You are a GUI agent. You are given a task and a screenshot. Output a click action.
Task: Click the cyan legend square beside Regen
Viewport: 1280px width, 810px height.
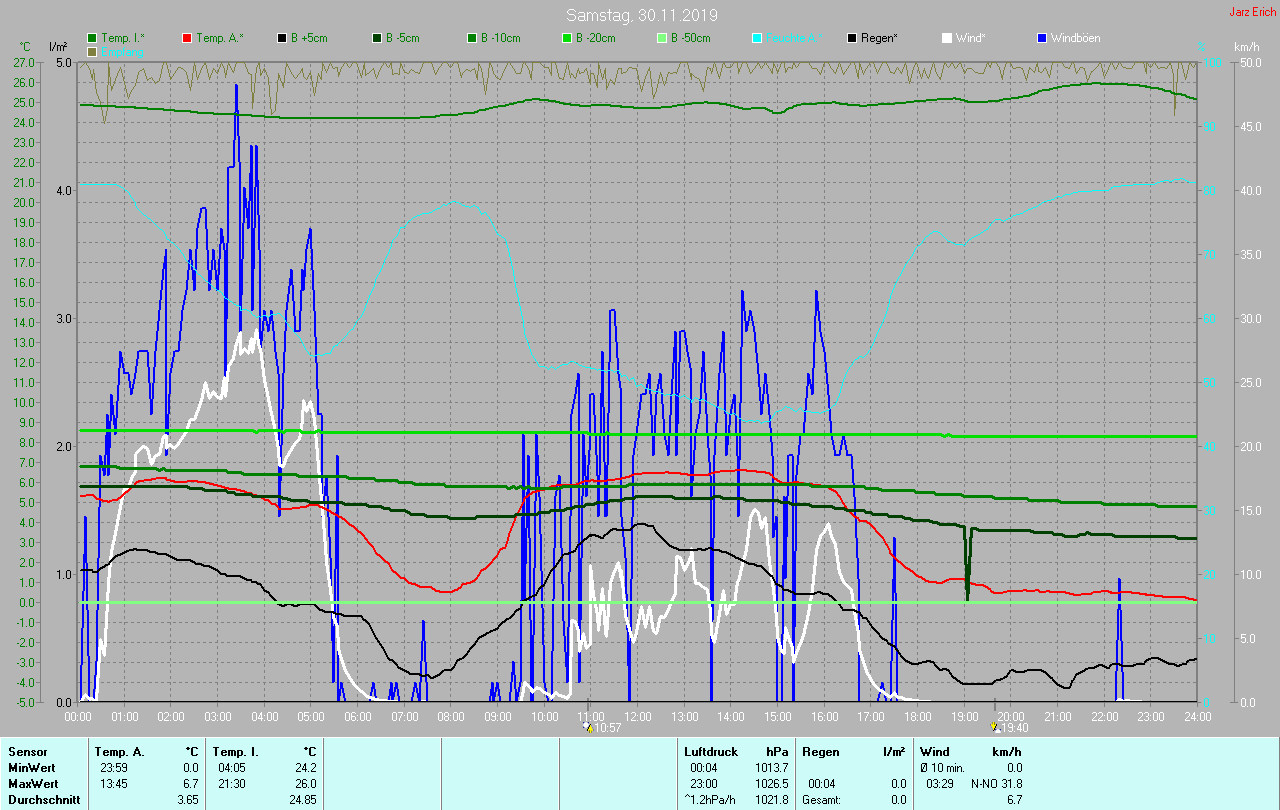757,38
